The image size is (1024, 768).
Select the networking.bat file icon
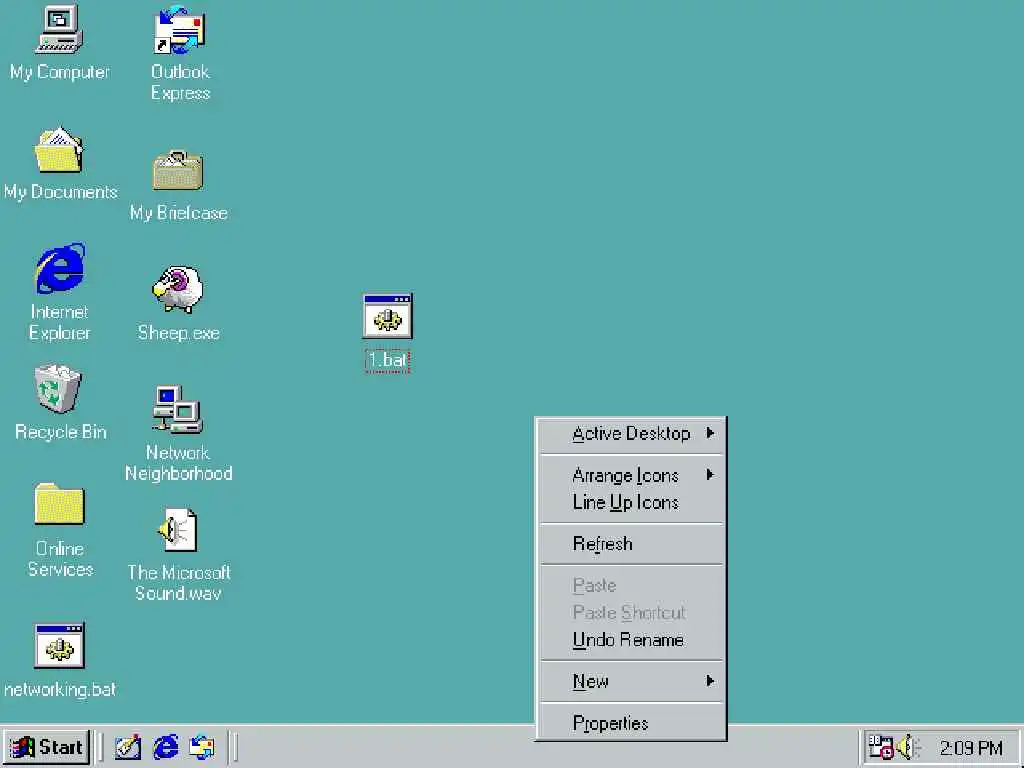tap(59, 645)
